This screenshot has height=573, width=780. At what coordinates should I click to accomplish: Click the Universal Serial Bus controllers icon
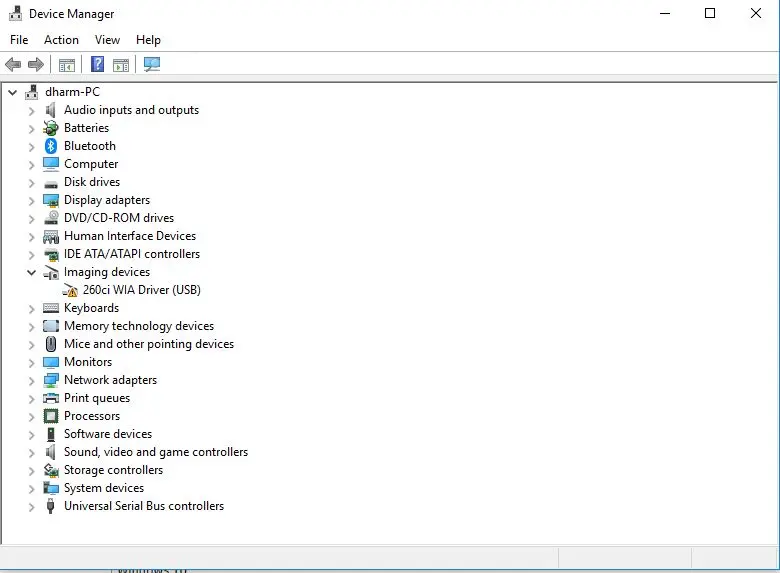pos(51,506)
